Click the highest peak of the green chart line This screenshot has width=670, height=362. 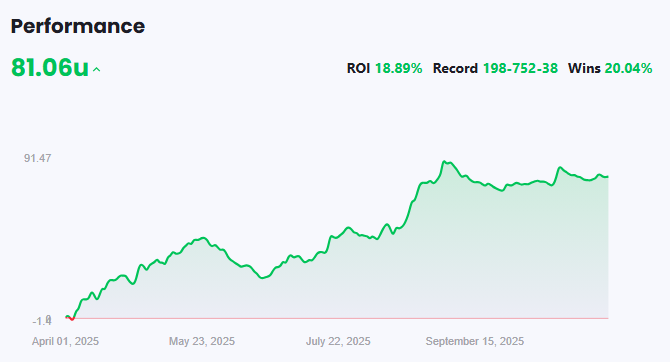tap(444, 162)
